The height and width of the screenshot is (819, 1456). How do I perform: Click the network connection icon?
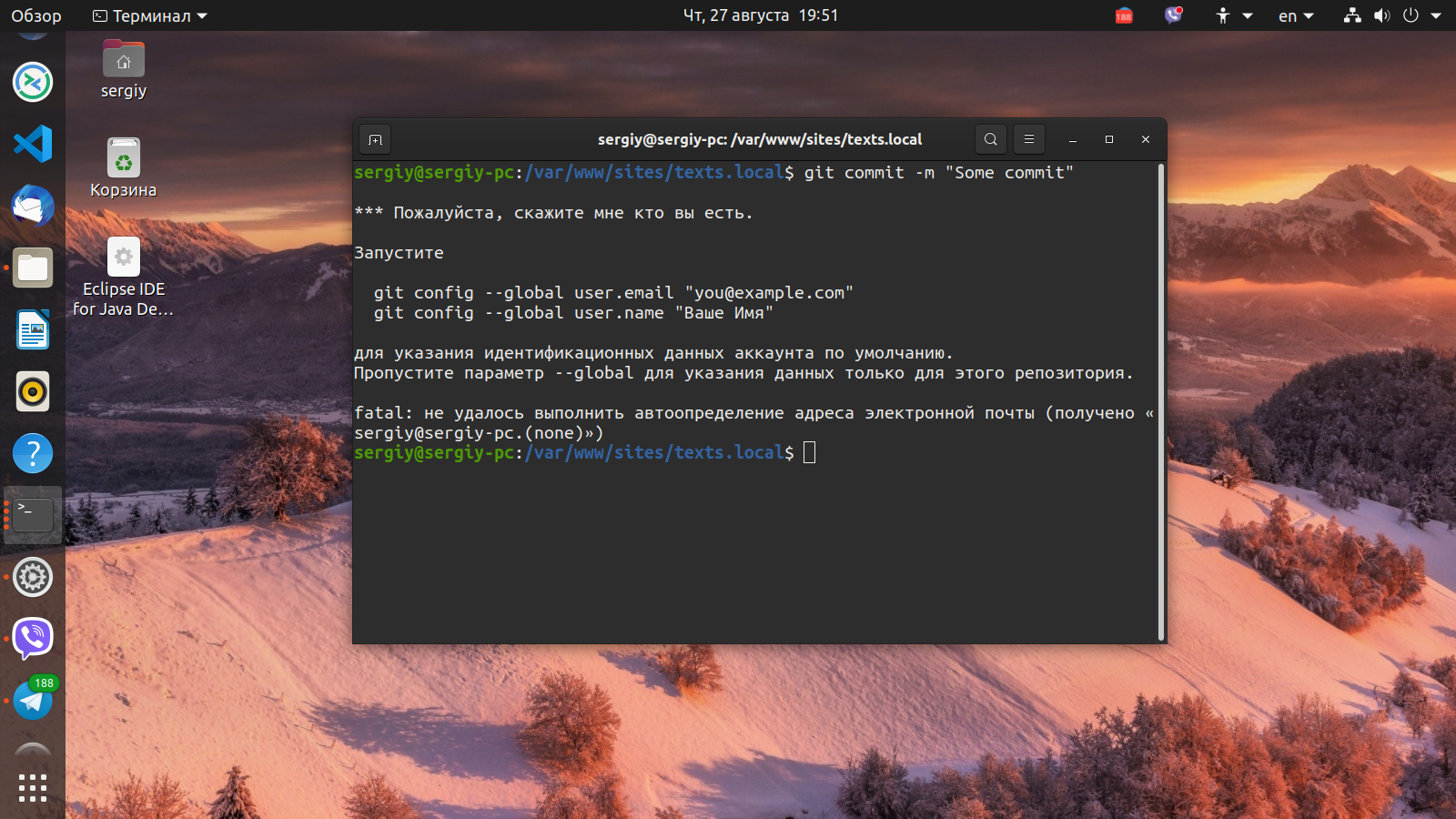click(1353, 15)
